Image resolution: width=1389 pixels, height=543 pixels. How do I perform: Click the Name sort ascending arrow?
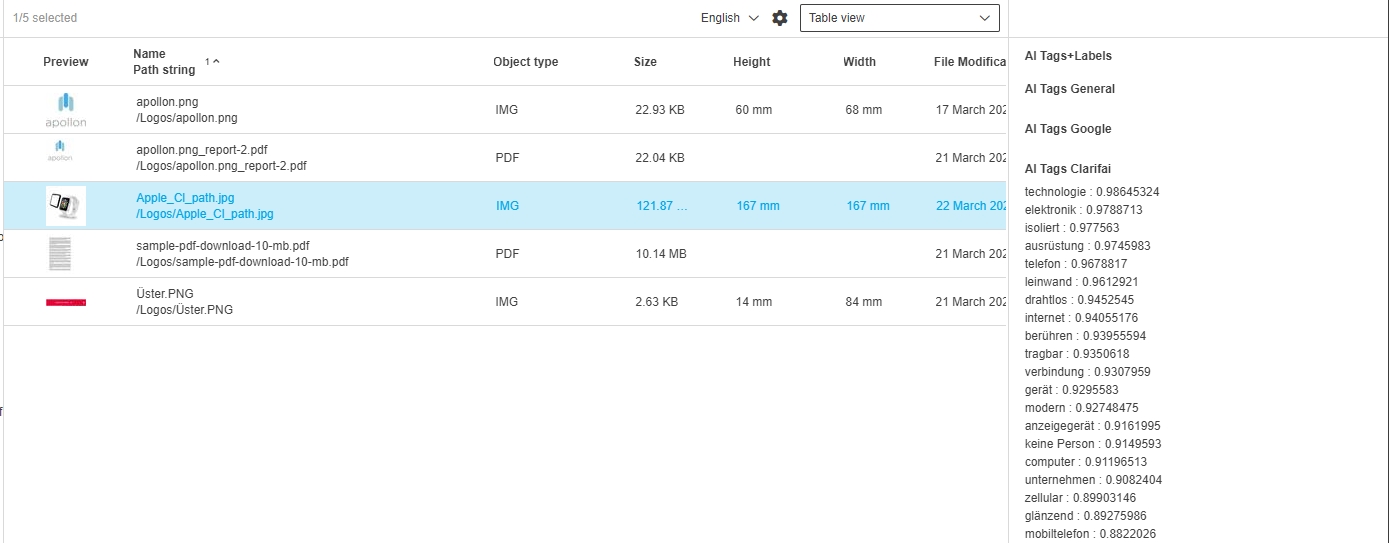[x=216, y=62]
